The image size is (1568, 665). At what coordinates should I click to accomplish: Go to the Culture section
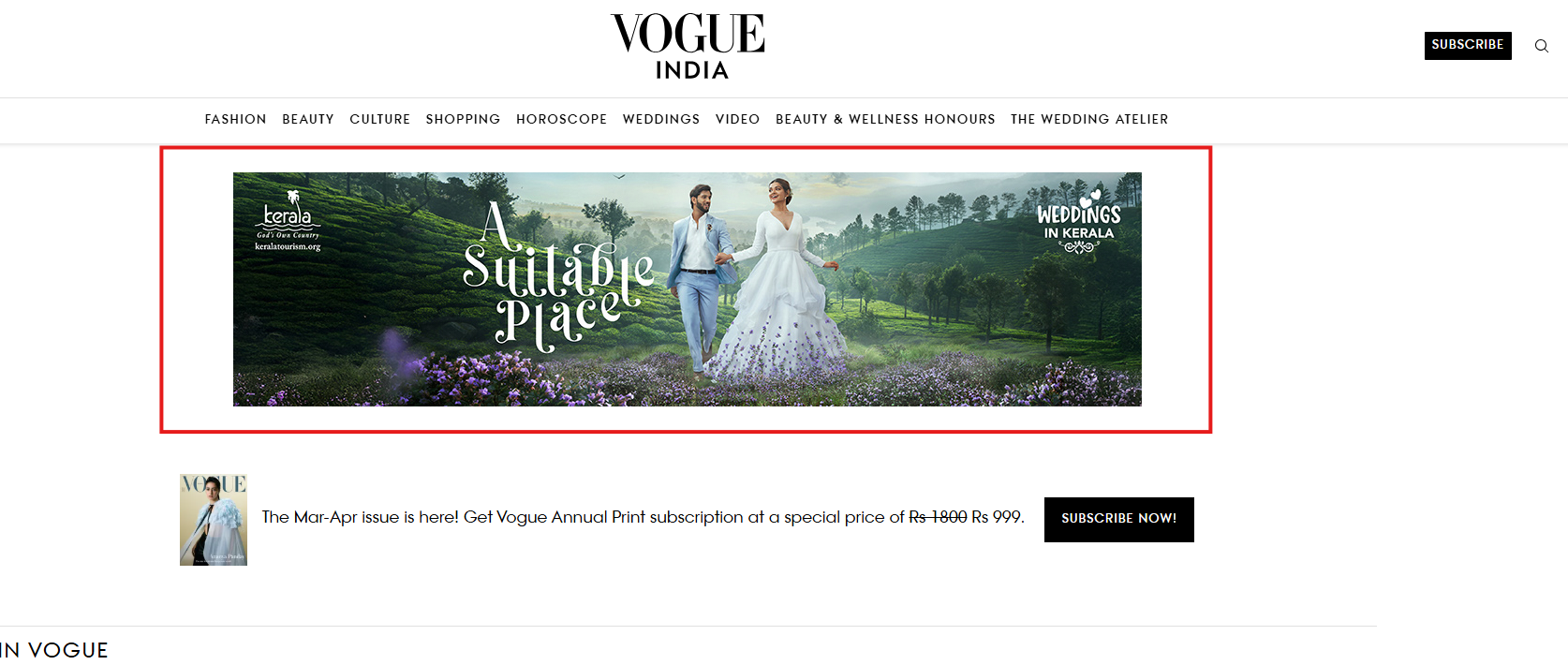point(380,119)
